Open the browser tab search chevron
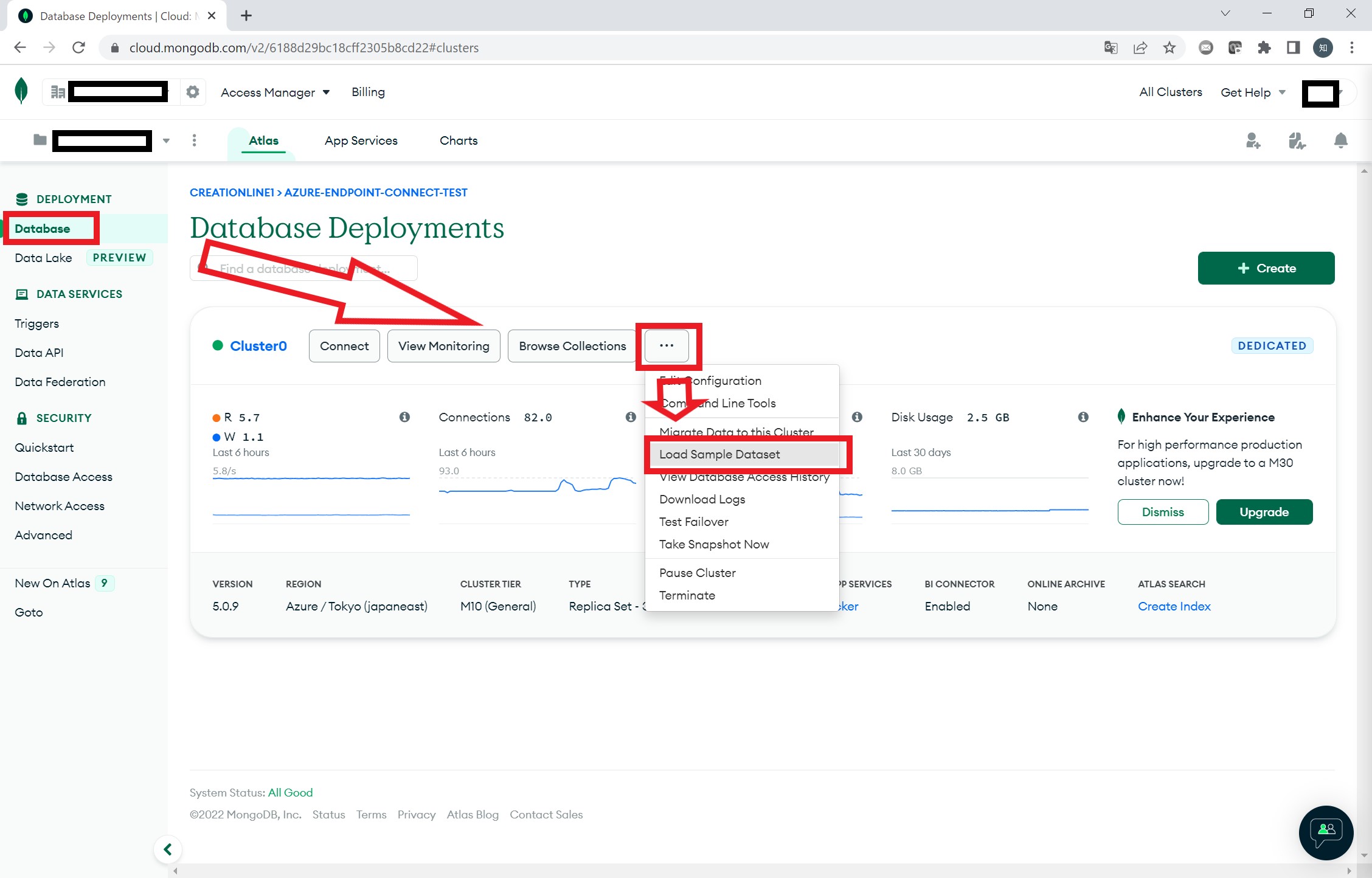The image size is (1372, 878). (1225, 13)
